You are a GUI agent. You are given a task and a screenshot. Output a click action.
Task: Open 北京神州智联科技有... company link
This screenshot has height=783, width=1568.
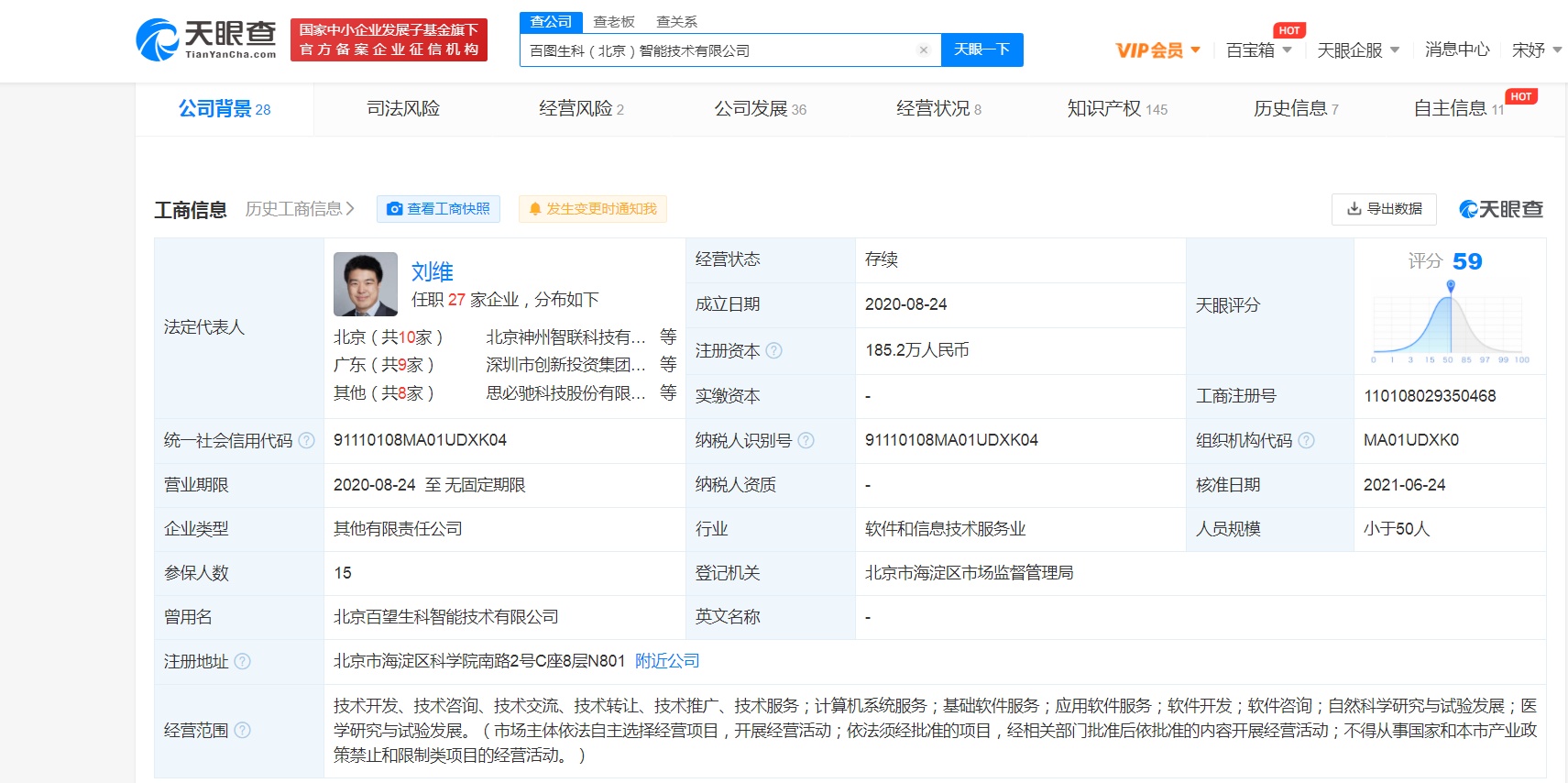[565, 337]
